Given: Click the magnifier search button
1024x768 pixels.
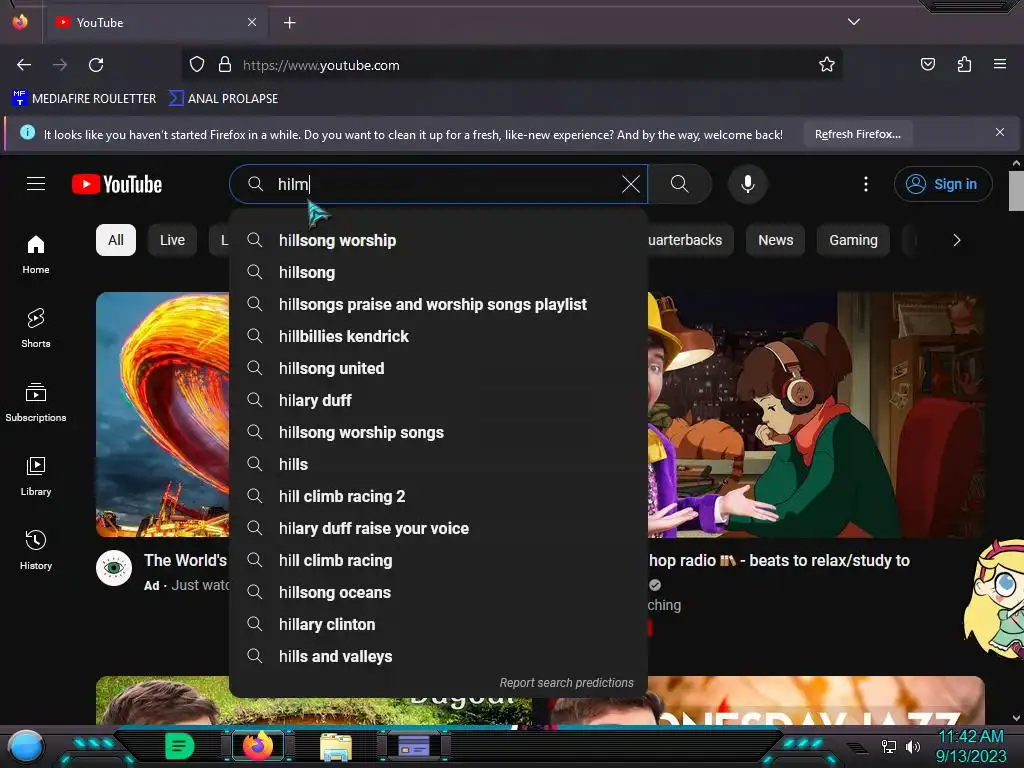Looking at the screenshot, I should (x=680, y=184).
